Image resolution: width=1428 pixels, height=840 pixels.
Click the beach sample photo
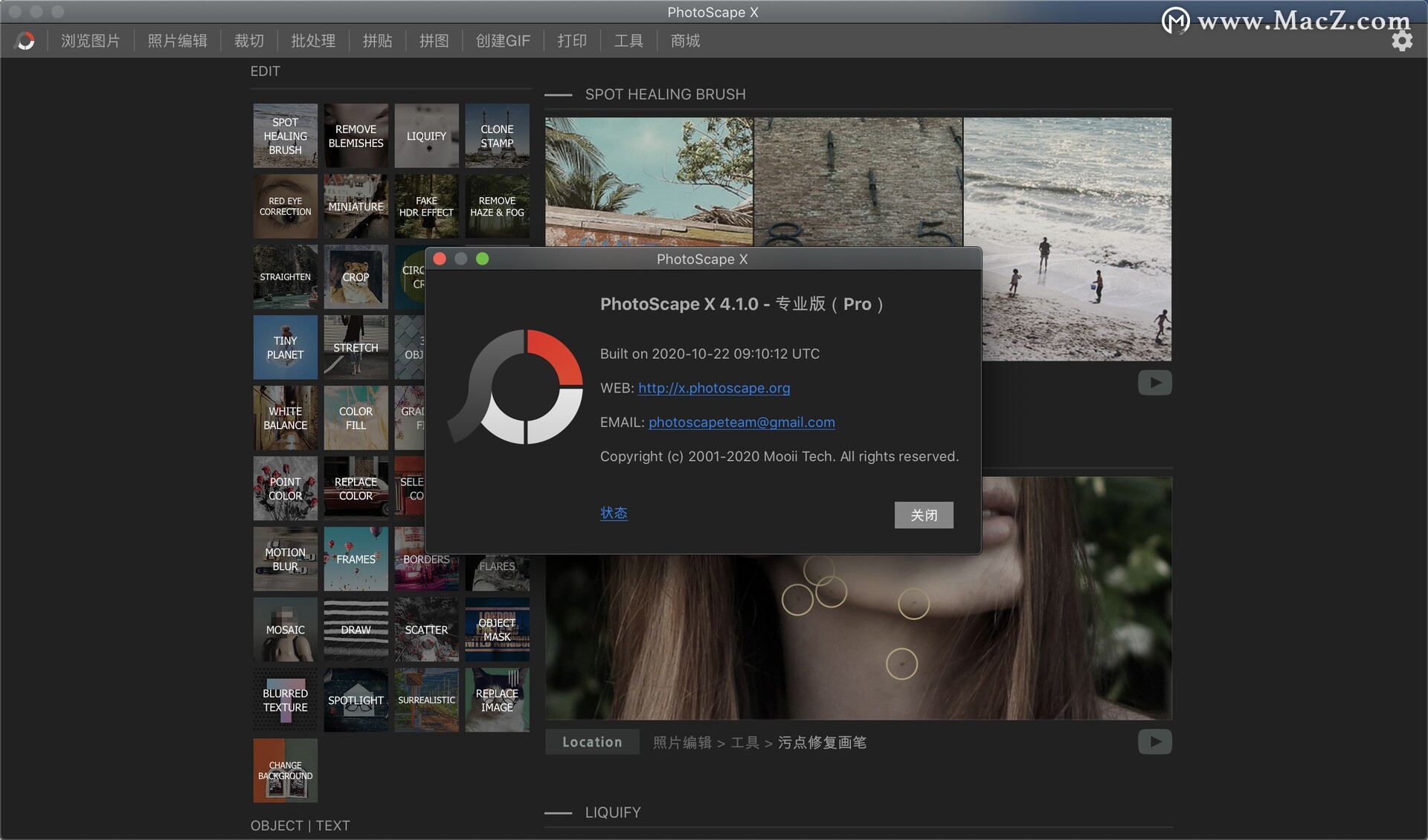click(x=1068, y=239)
